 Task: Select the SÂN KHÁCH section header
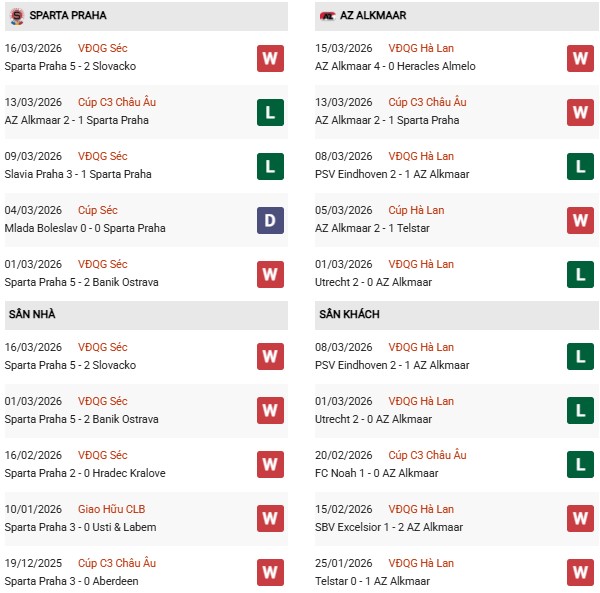tap(351, 315)
